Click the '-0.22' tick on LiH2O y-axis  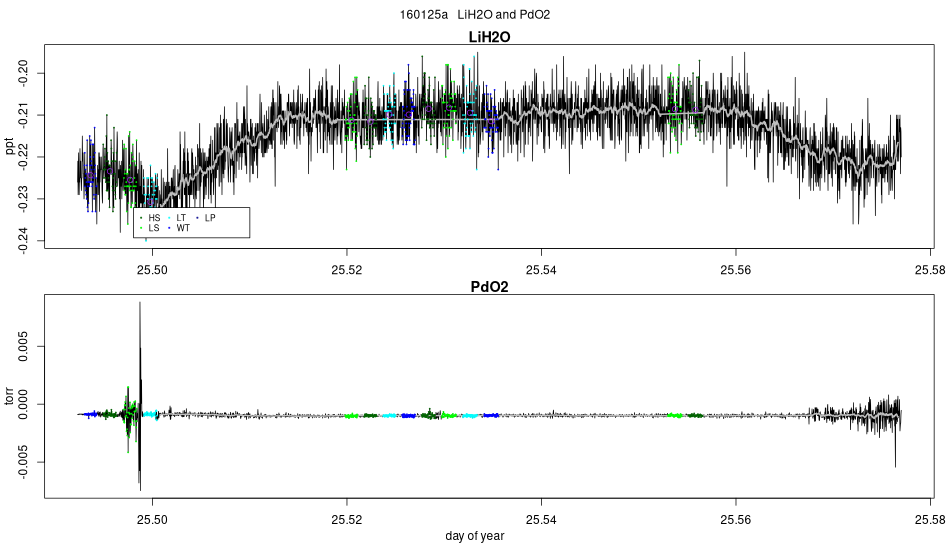click(x=23, y=157)
